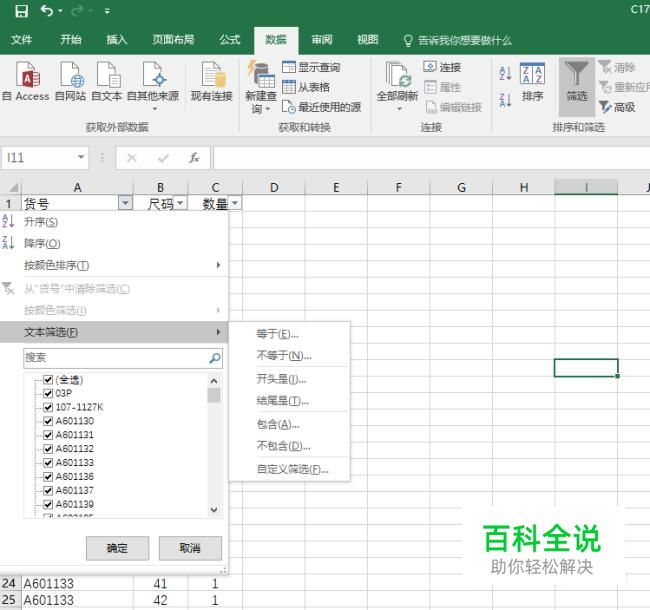Cancel filter with 取消 button
Image resolution: width=650 pixels, height=610 pixels.
click(x=190, y=548)
